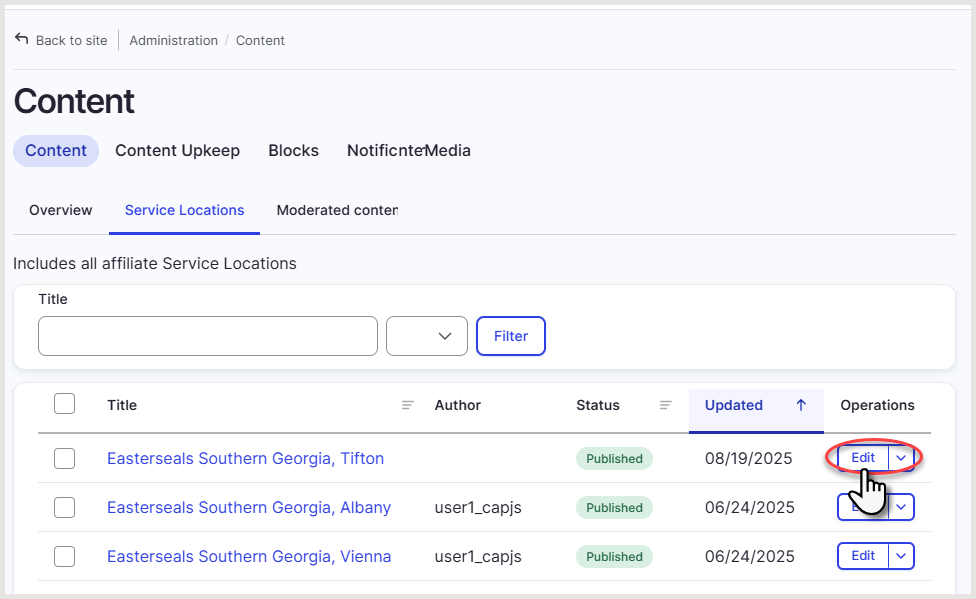Expand operations dropdown arrow for Tifton row
This screenshot has height=599, width=976.
point(901,458)
